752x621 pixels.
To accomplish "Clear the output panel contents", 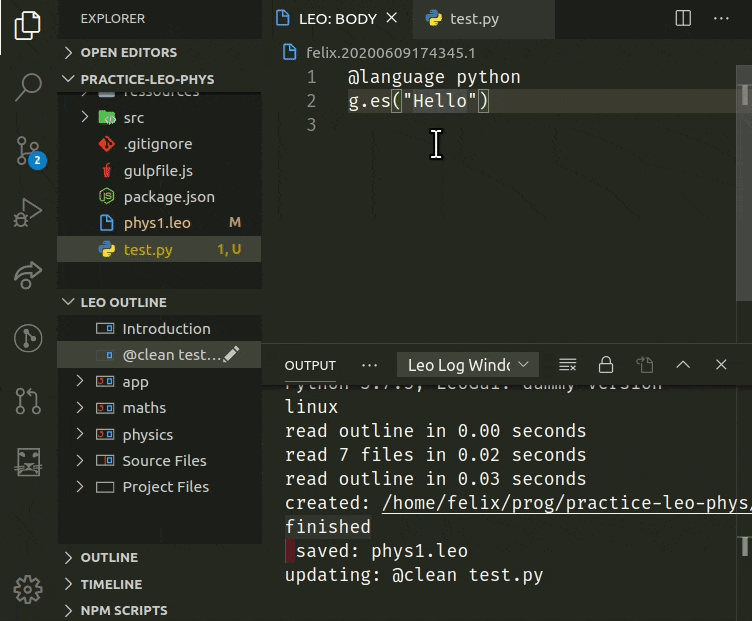I will (x=567, y=365).
